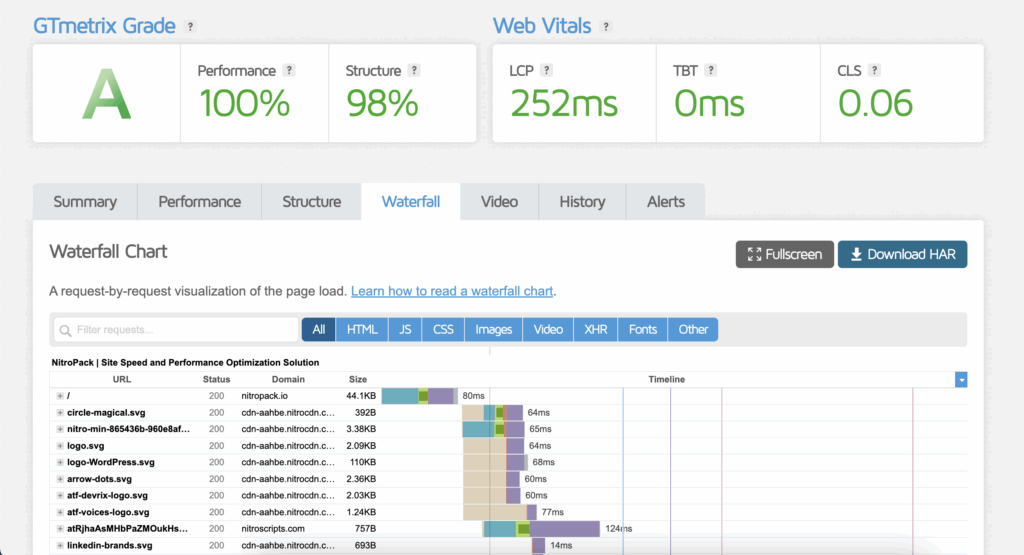Filter requests by Images
Screen dimensions: 1024x555
pos(494,330)
